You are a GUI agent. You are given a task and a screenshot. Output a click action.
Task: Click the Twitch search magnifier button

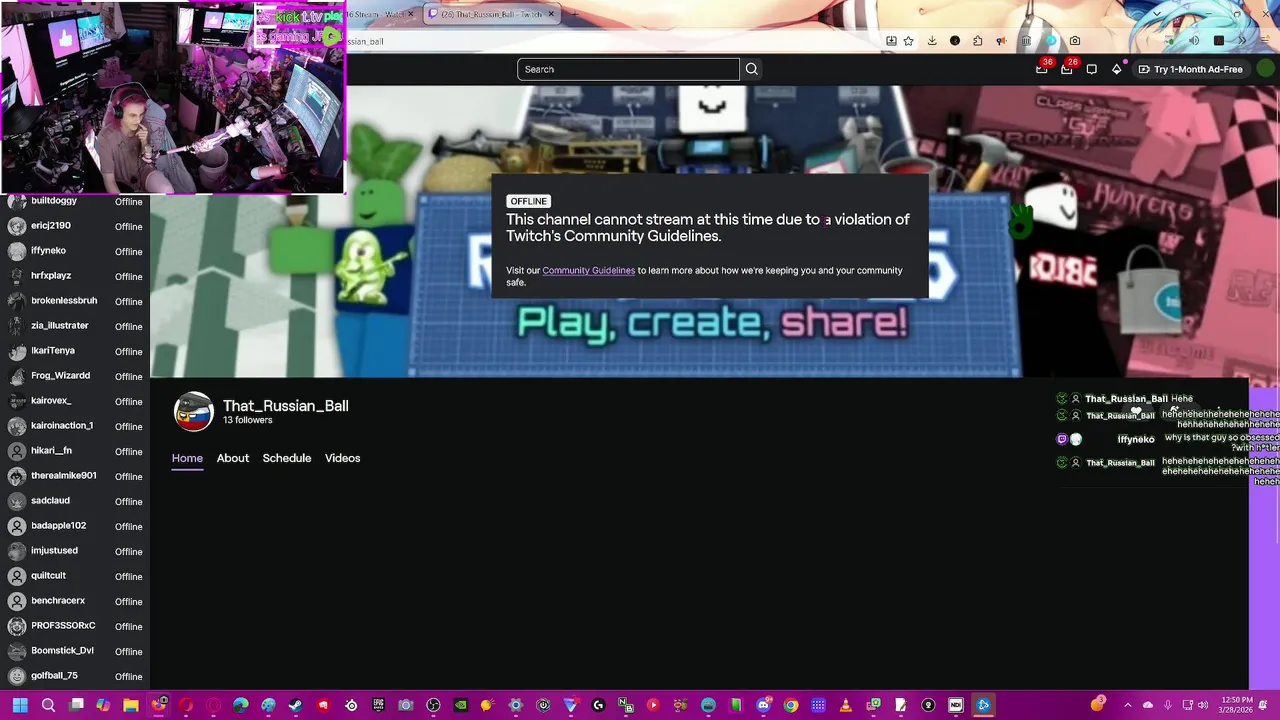(x=752, y=69)
